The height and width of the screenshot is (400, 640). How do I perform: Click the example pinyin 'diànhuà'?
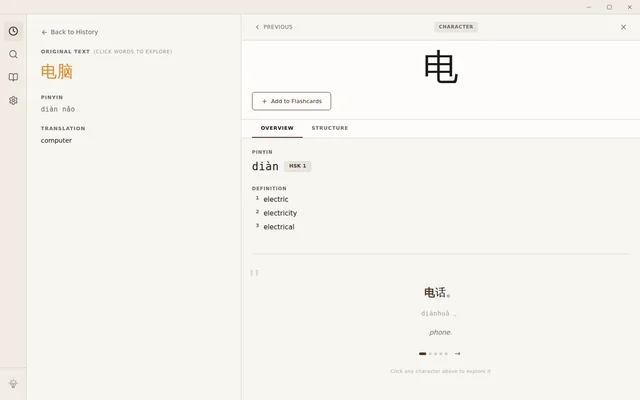coord(435,313)
